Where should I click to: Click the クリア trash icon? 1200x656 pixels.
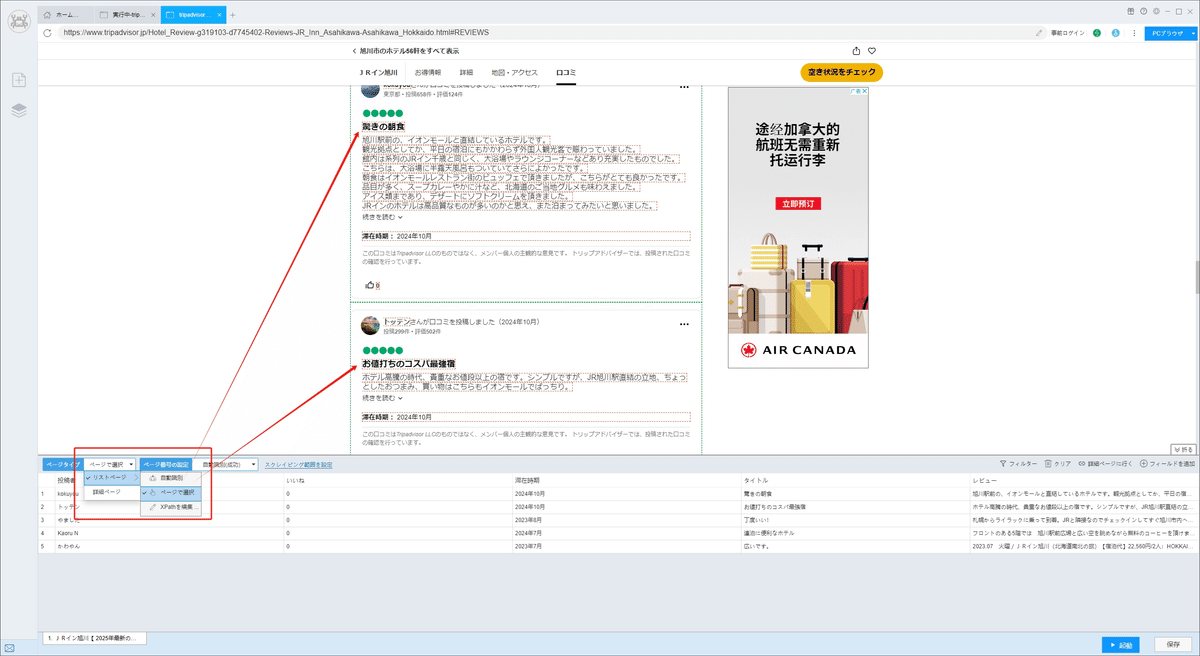pos(1058,464)
